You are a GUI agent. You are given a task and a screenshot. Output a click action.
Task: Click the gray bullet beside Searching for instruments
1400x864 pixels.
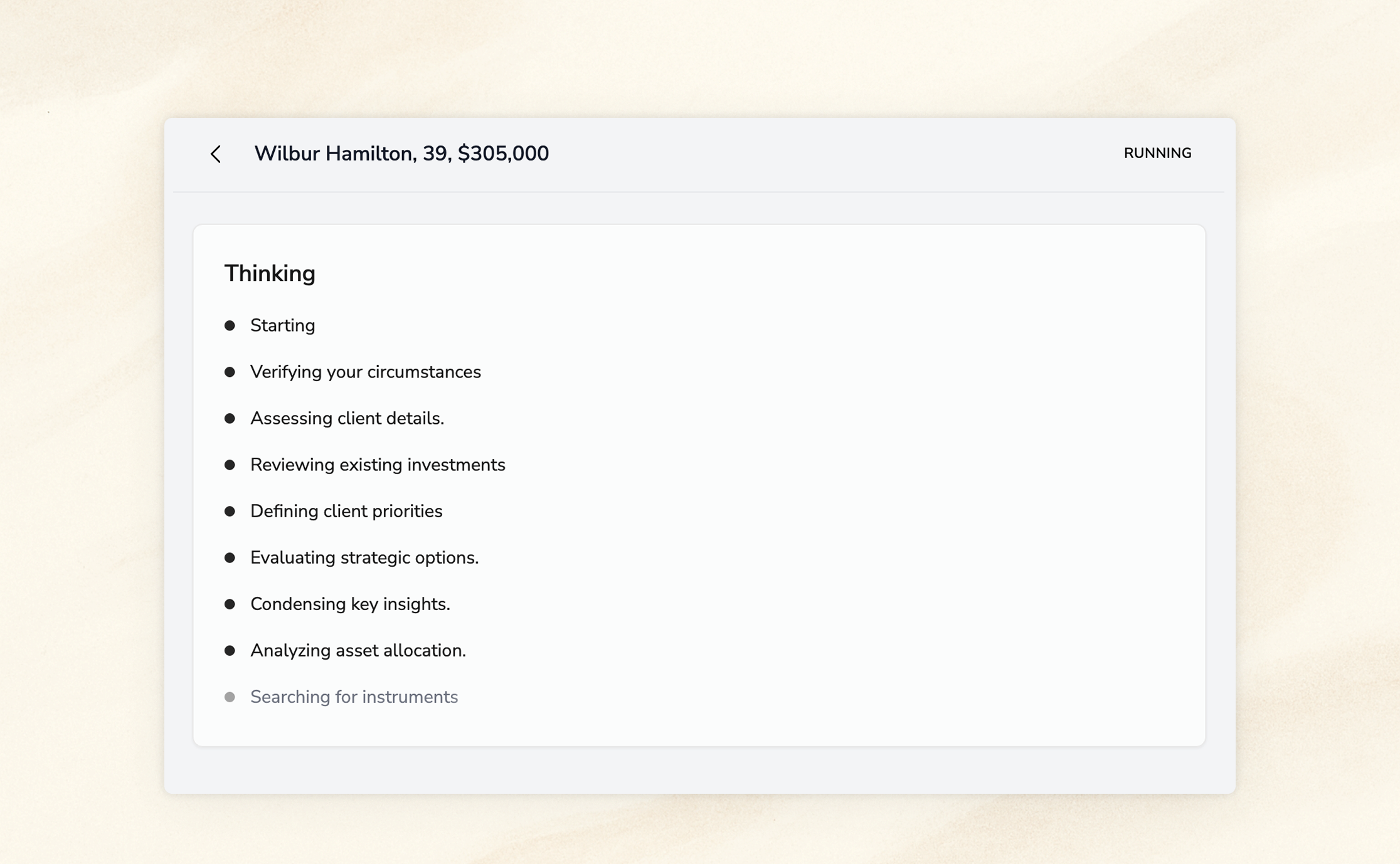230,697
